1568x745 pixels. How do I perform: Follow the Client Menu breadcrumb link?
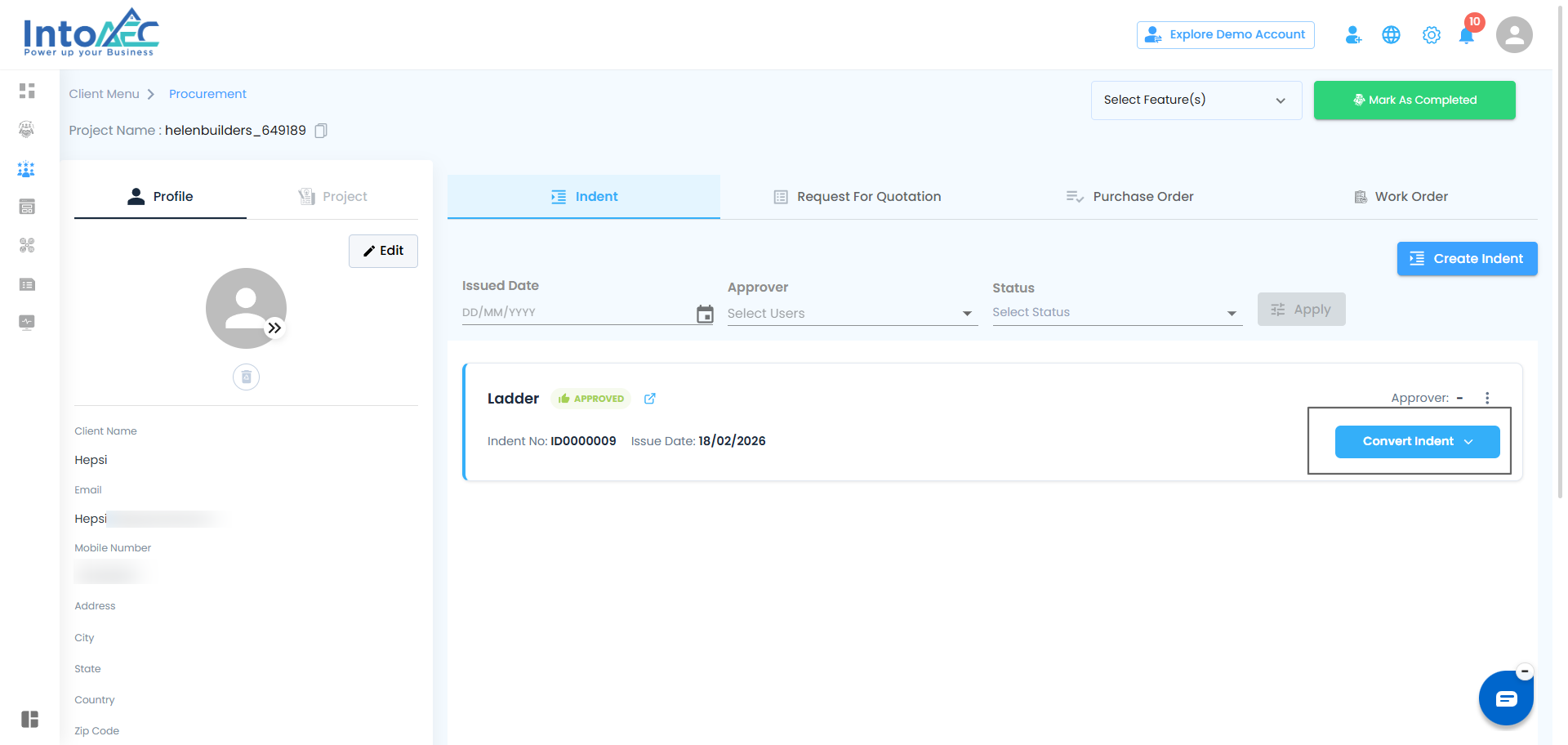[x=105, y=94]
